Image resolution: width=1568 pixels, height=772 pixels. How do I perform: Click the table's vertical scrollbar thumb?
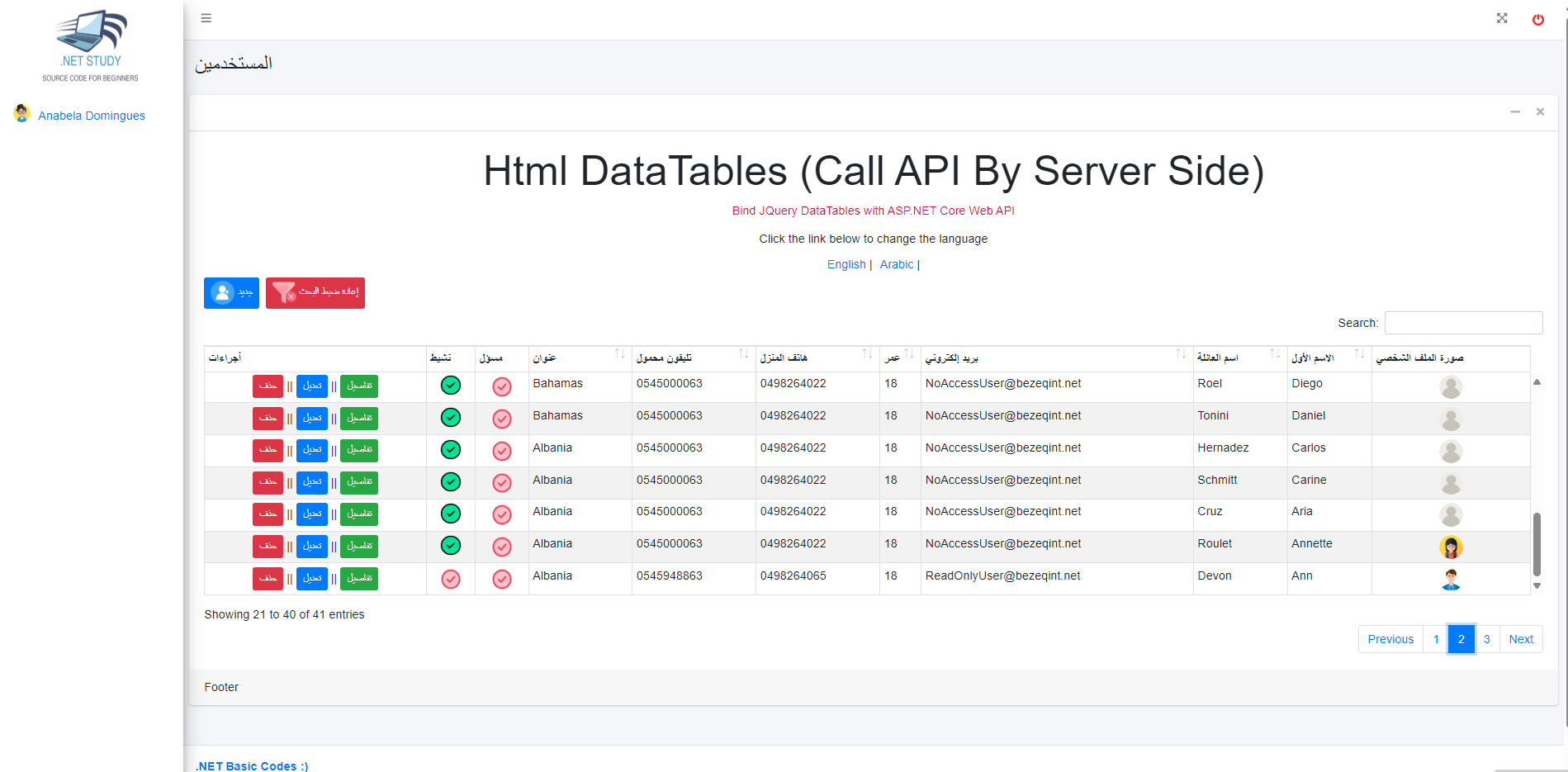[x=1537, y=543]
